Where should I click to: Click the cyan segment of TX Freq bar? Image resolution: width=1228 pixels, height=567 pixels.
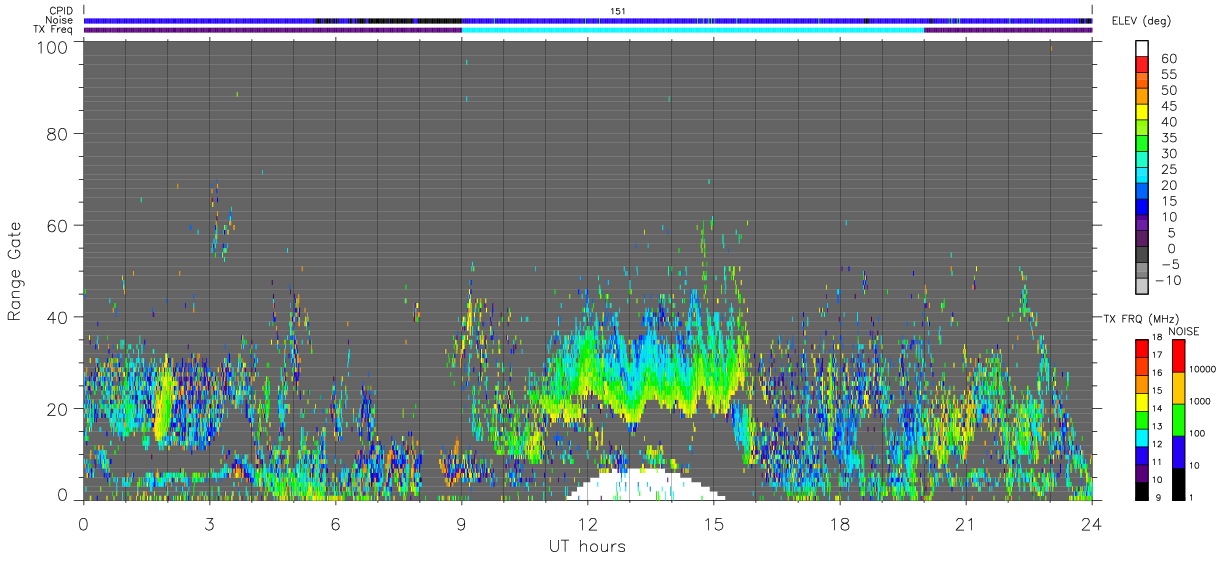(693, 30)
